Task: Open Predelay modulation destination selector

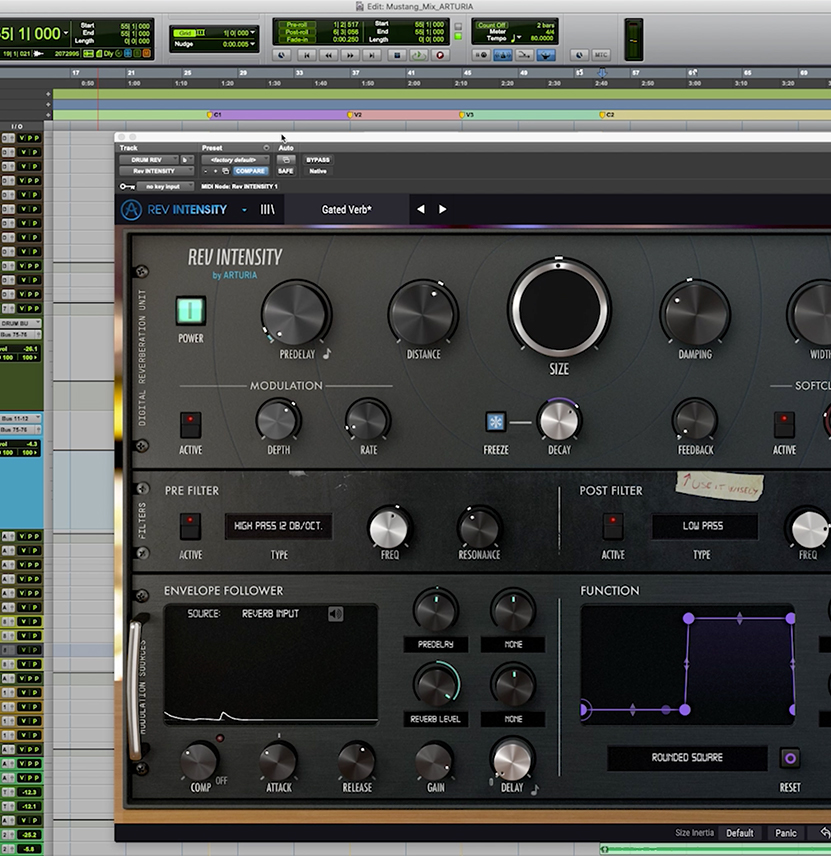Action: click(x=436, y=645)
